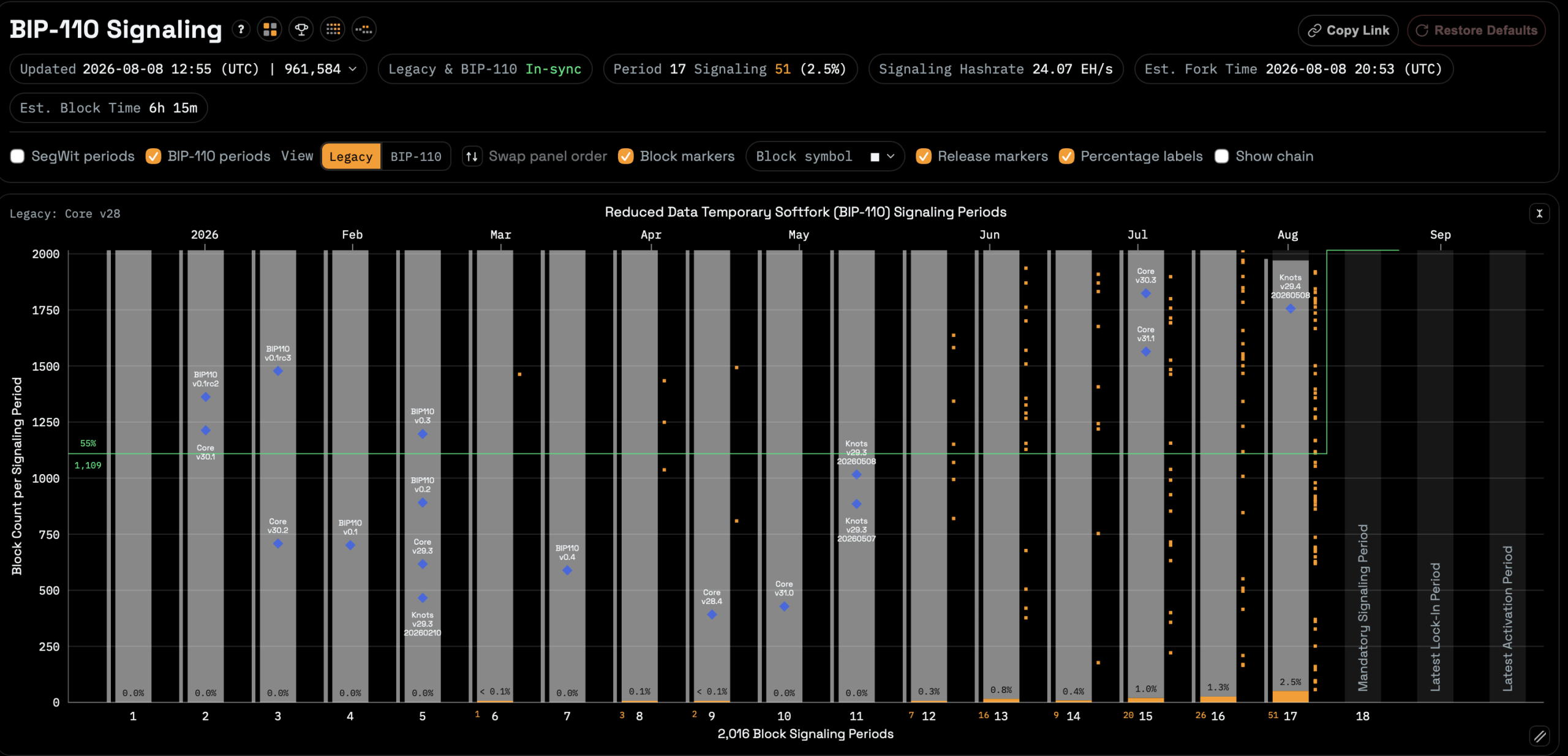Select the scattered blocks chain view icon

point(364,29)
